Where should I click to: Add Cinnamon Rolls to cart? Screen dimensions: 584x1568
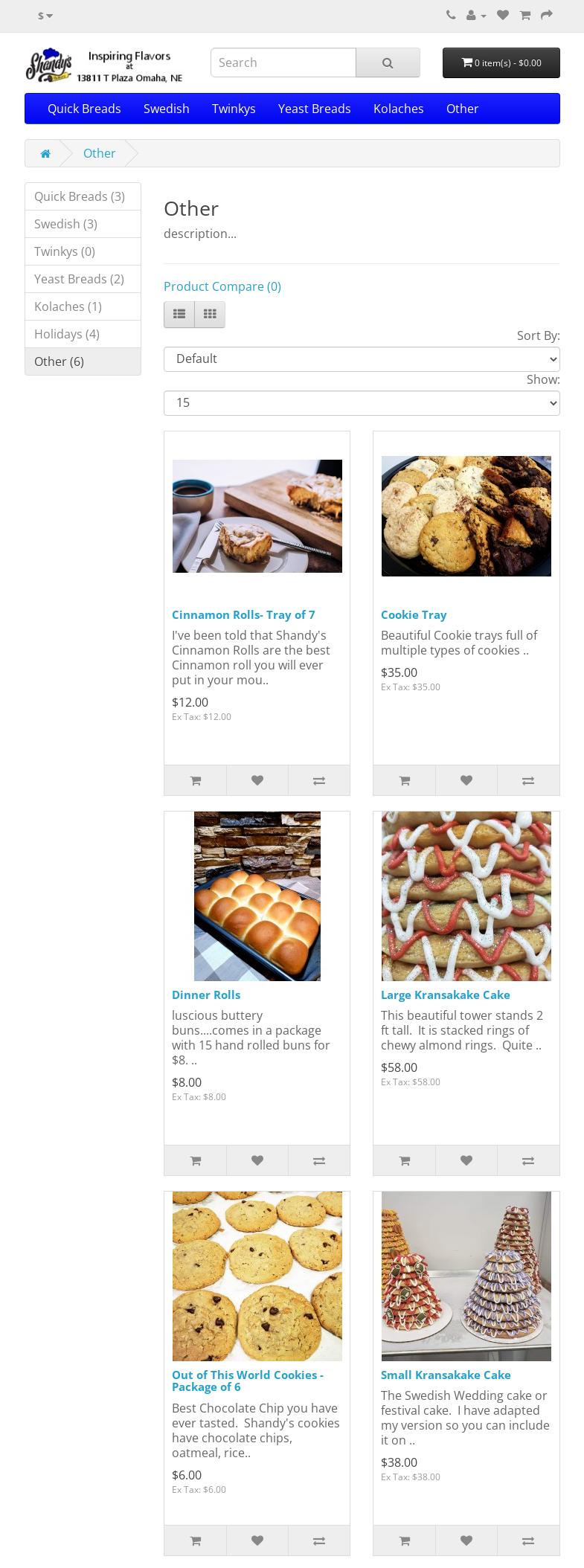[196, 780]
